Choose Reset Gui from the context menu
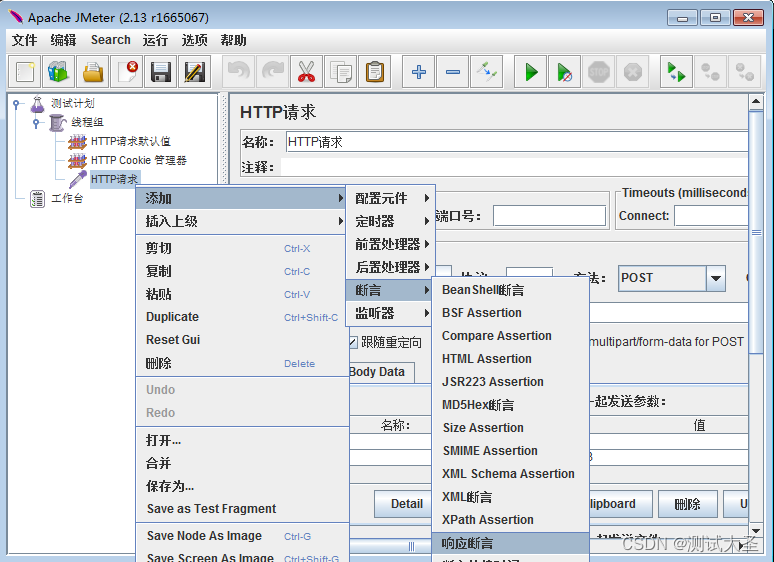Screen dimensions: 774x562 (242, 339)
